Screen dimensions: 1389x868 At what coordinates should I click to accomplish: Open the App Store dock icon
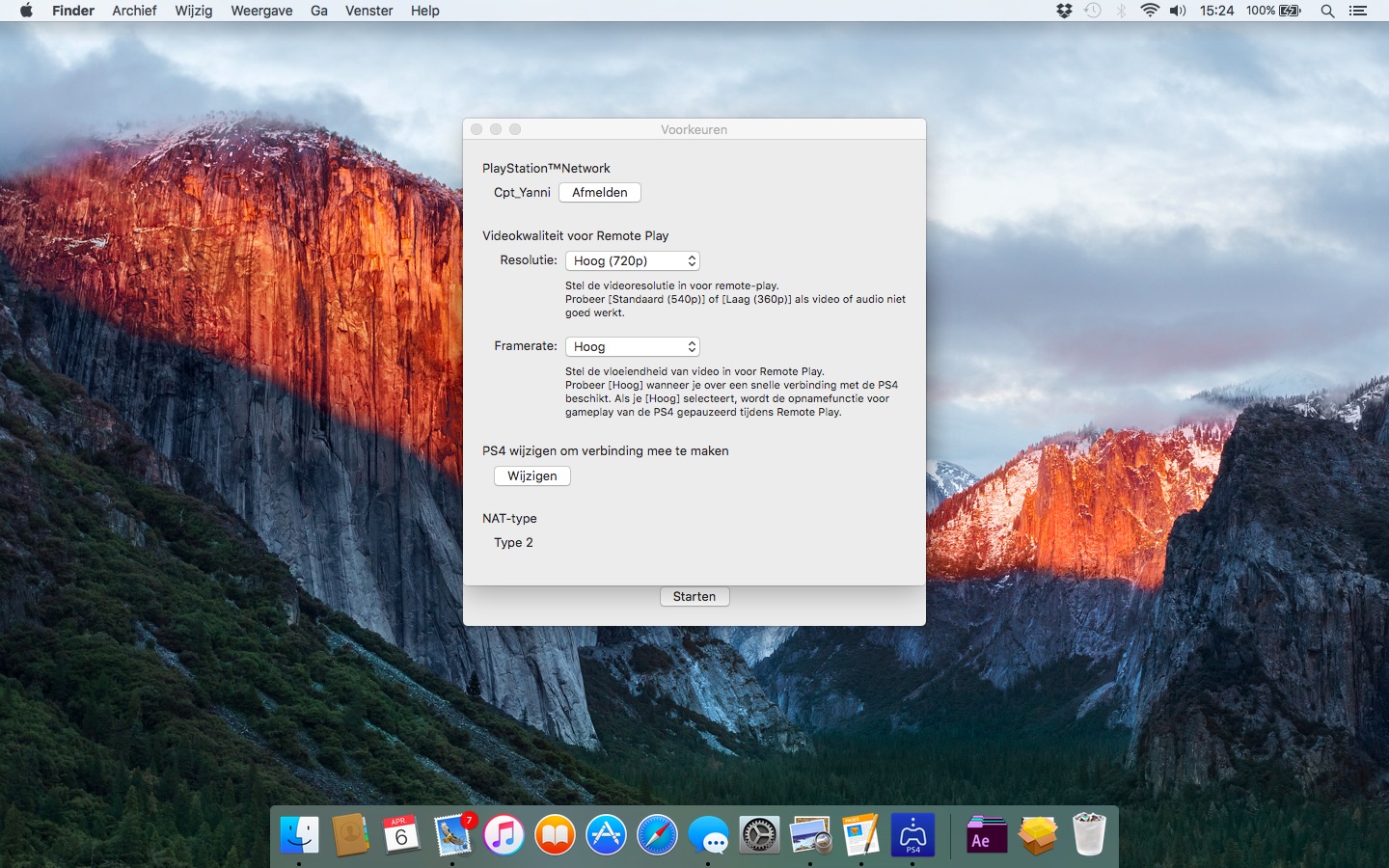606,834
